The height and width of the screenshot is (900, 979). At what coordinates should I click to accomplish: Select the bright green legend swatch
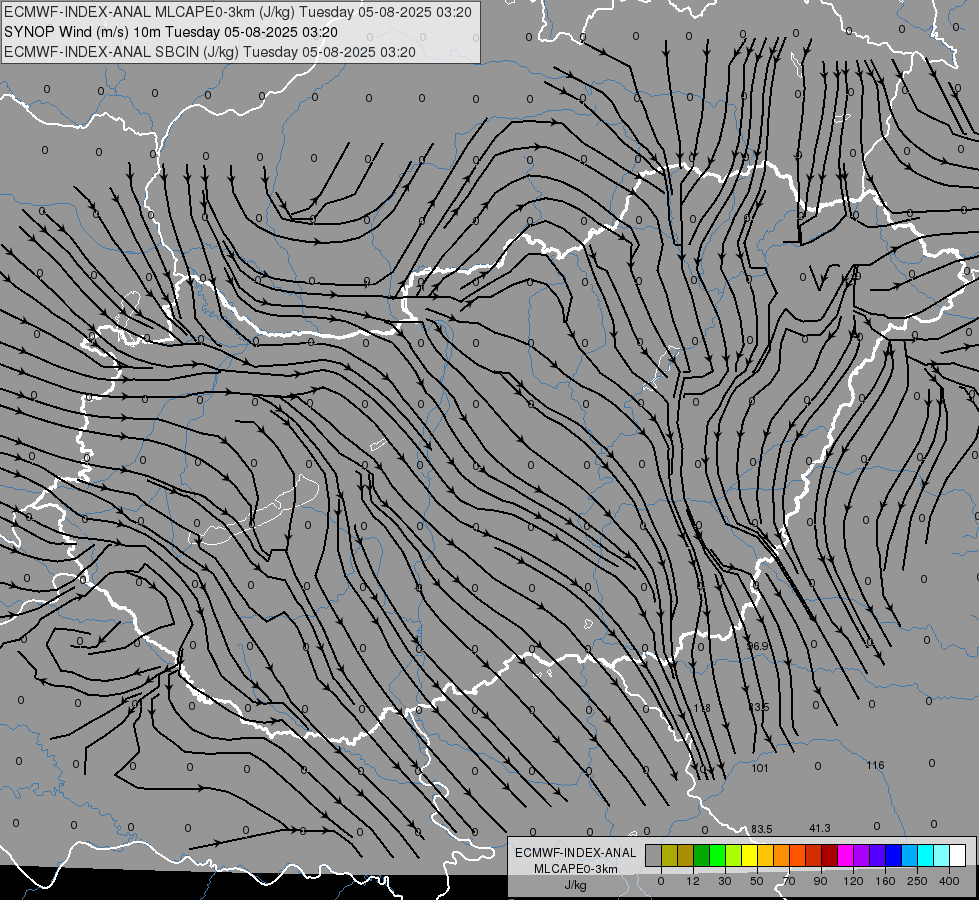[717, 855]
